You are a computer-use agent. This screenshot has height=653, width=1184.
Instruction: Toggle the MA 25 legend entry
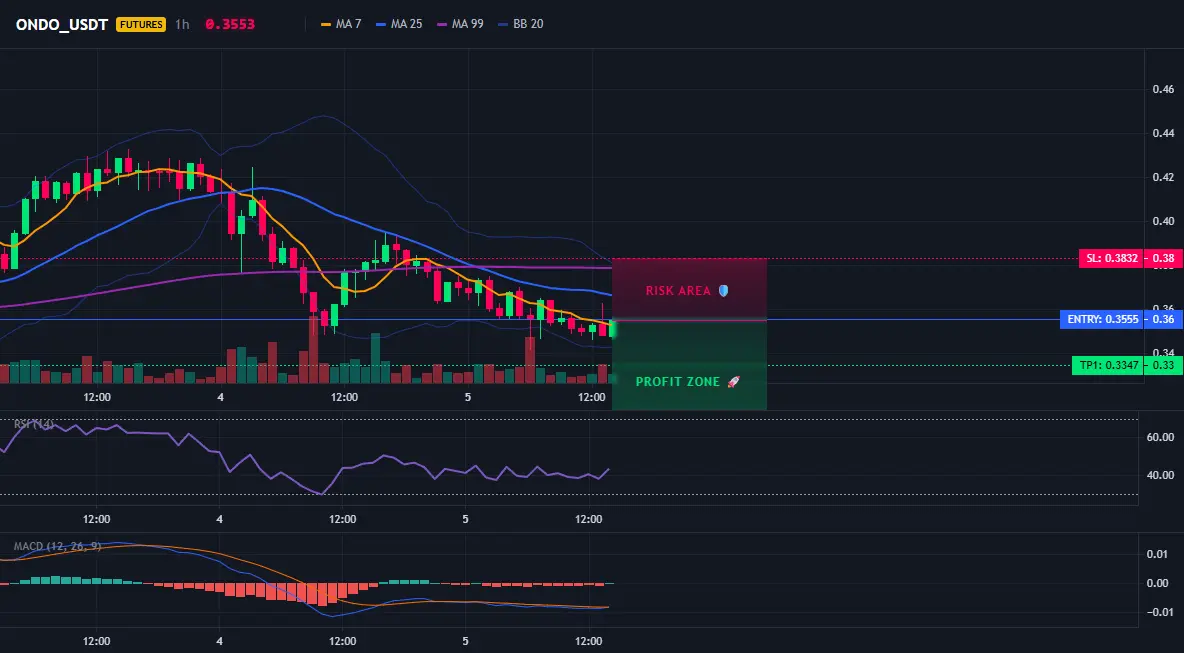coord(399,24)
